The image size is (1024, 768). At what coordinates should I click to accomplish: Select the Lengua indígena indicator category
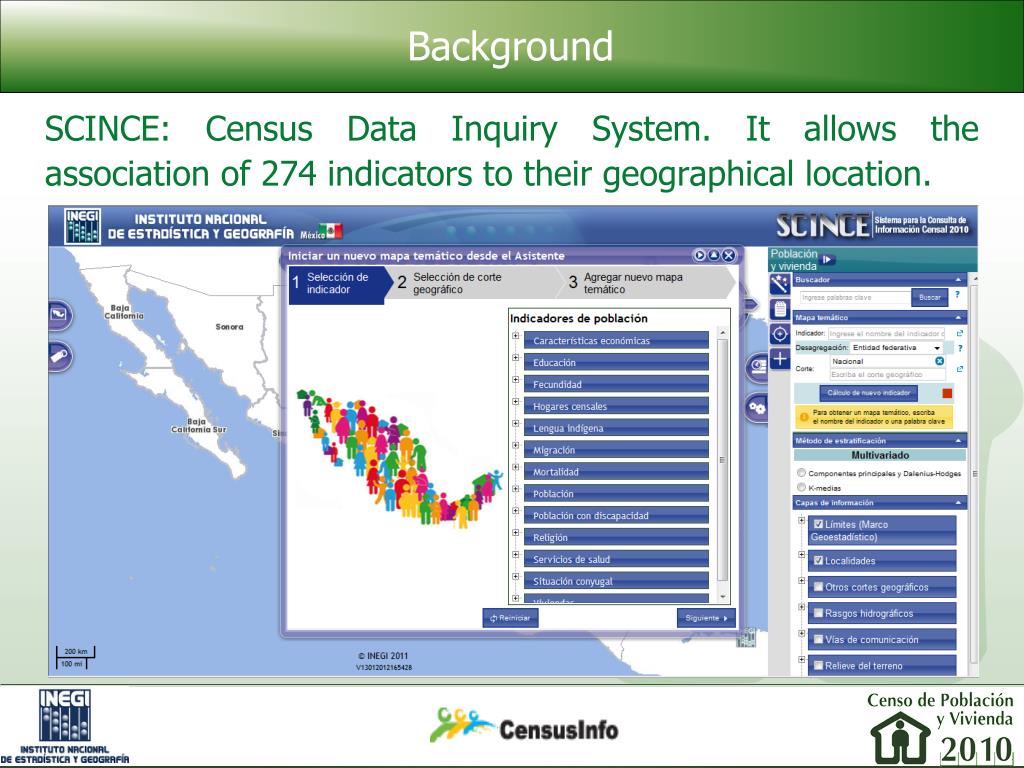point(616,428)
